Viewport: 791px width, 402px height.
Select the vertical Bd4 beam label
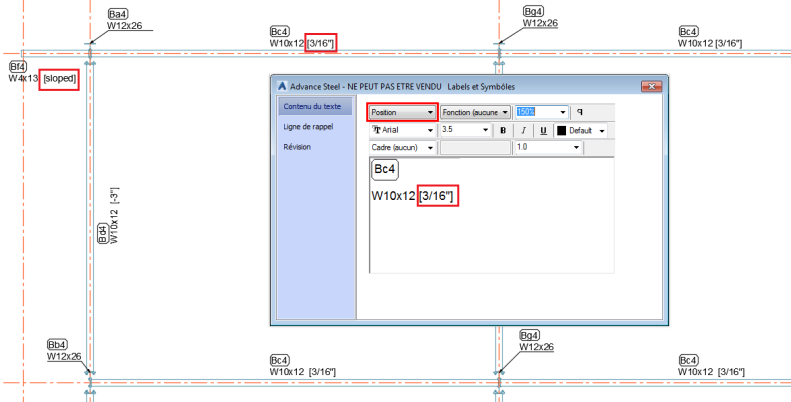(102, 234)
